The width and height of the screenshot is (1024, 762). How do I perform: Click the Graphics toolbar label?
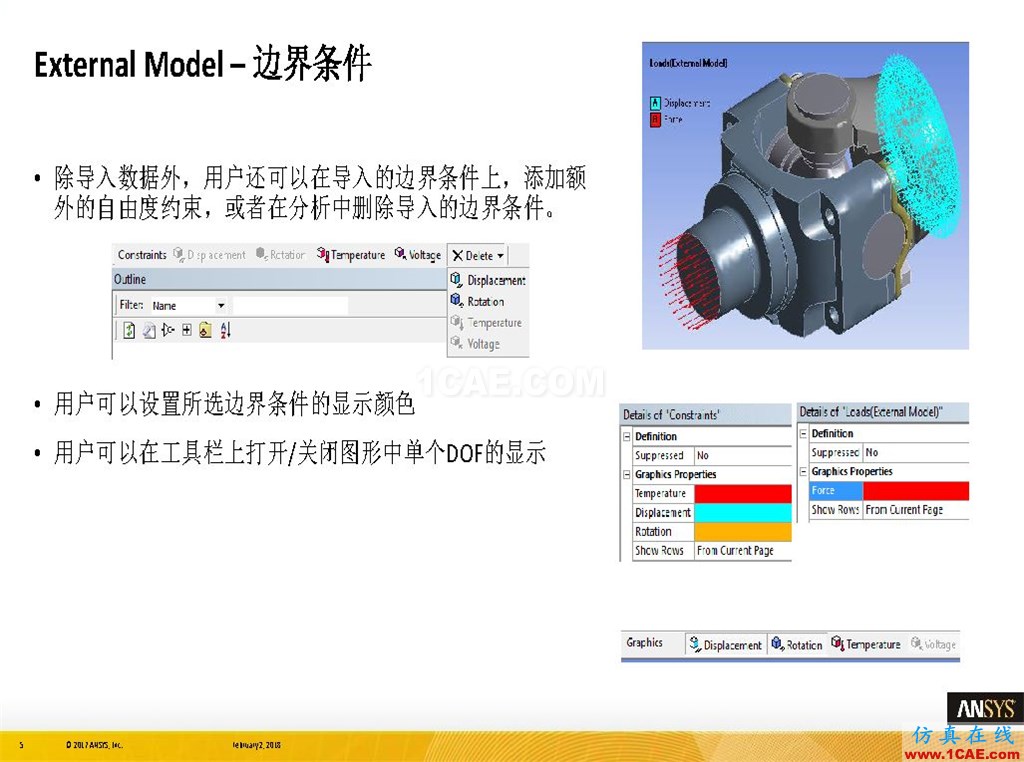[x=644, y=643]
